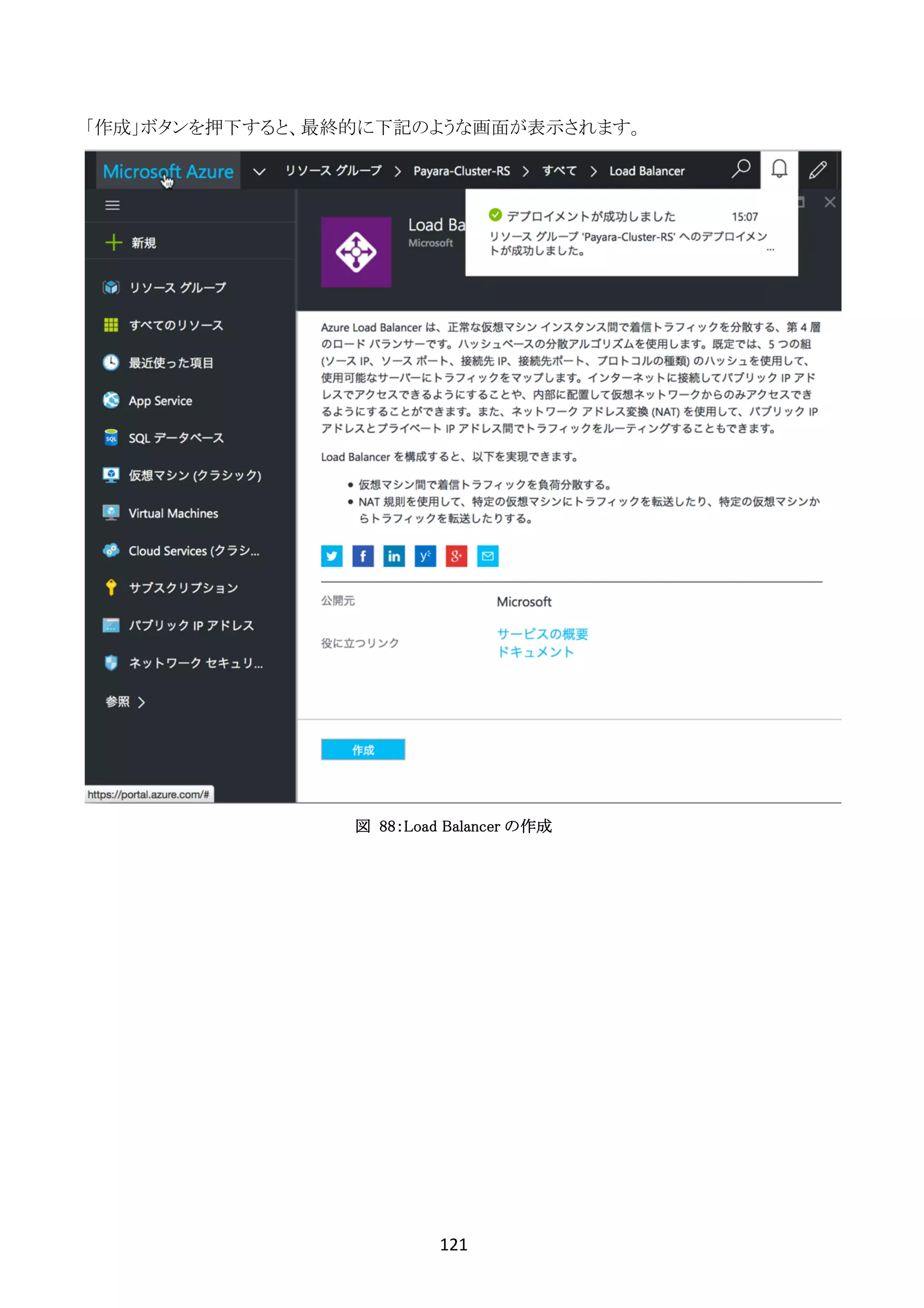Open the dropdown chevron beside Microsoft Azure

(259, 172)
